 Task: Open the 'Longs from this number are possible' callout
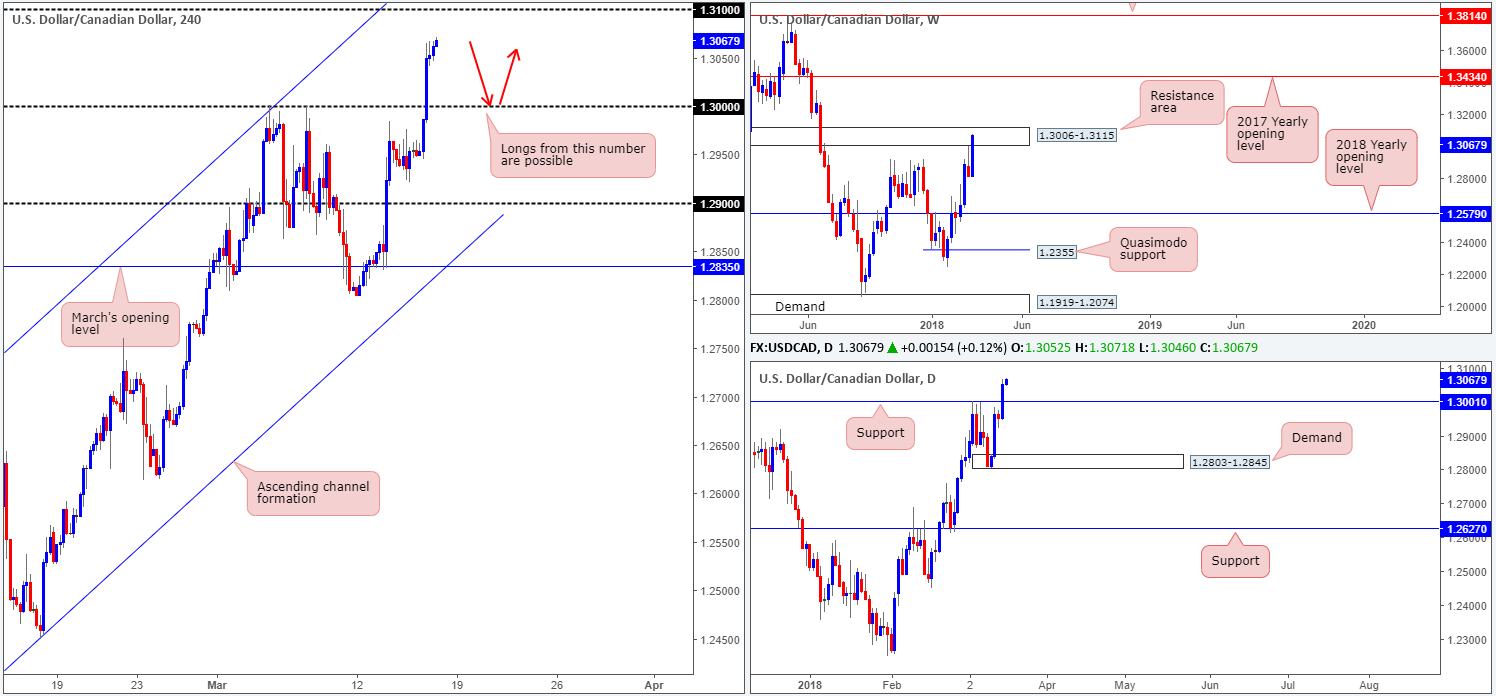coord(572,155)
